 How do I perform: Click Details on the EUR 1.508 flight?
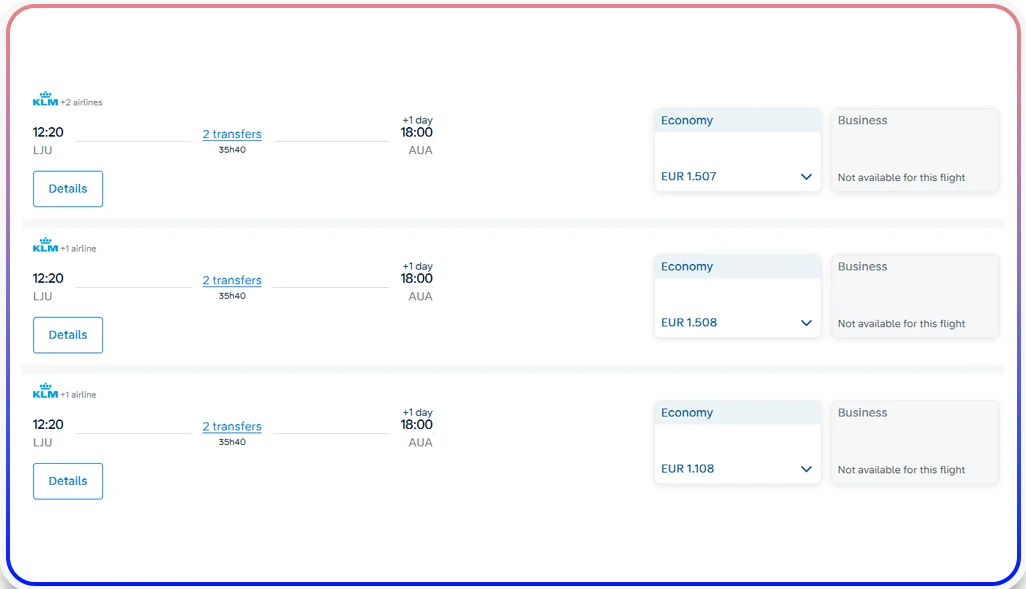(67, 334)
